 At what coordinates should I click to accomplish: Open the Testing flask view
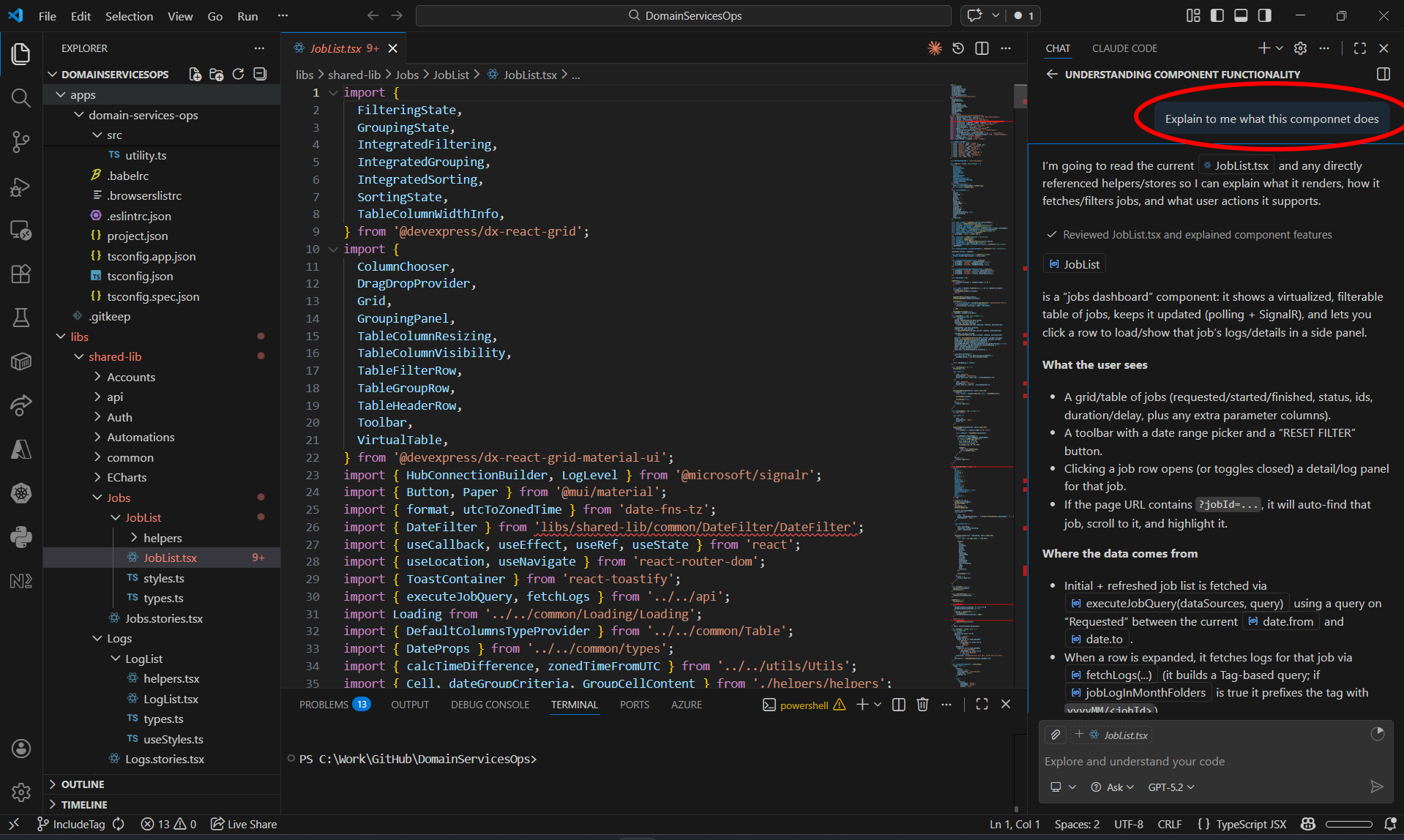point(21,318)
